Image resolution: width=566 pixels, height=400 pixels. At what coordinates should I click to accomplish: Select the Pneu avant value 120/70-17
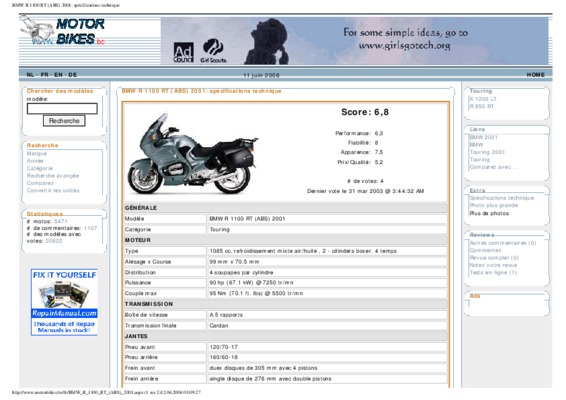pos(223,347)
